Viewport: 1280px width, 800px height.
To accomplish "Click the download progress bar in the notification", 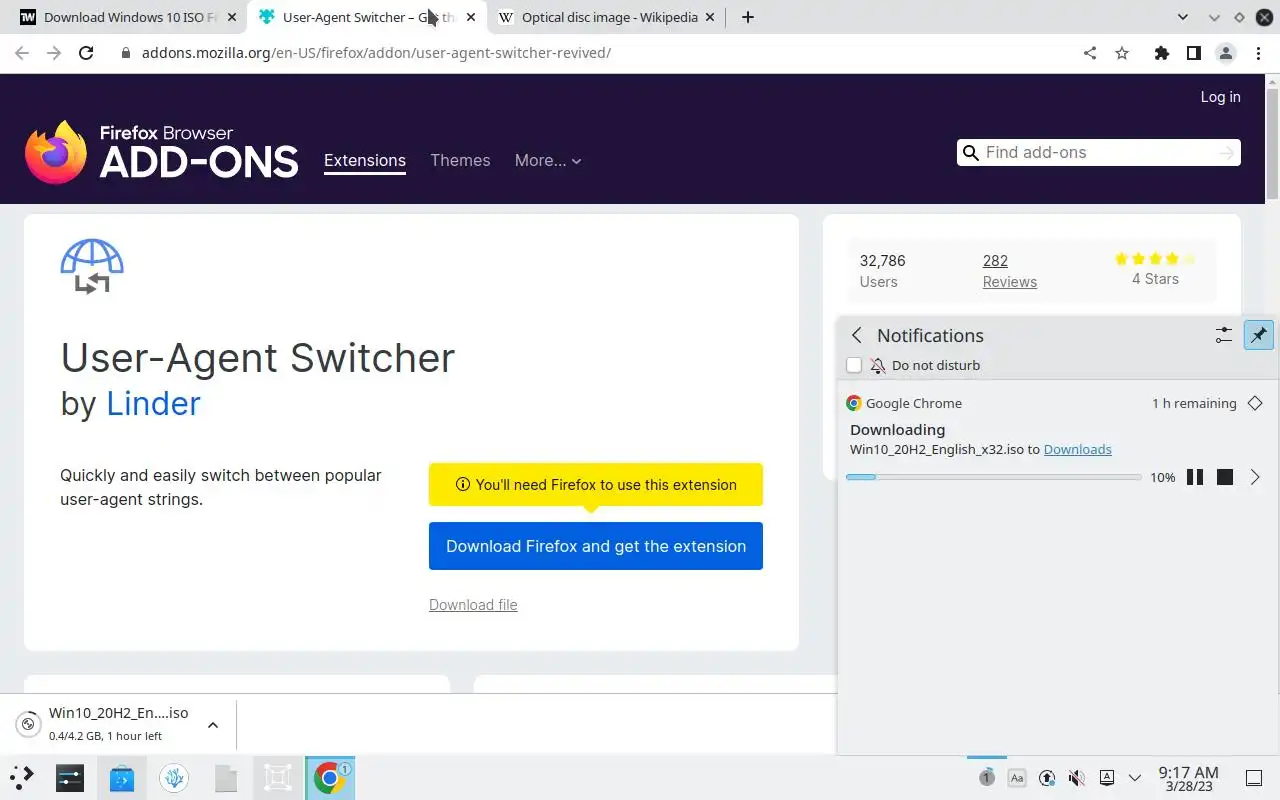I will (x=993, y=477).
